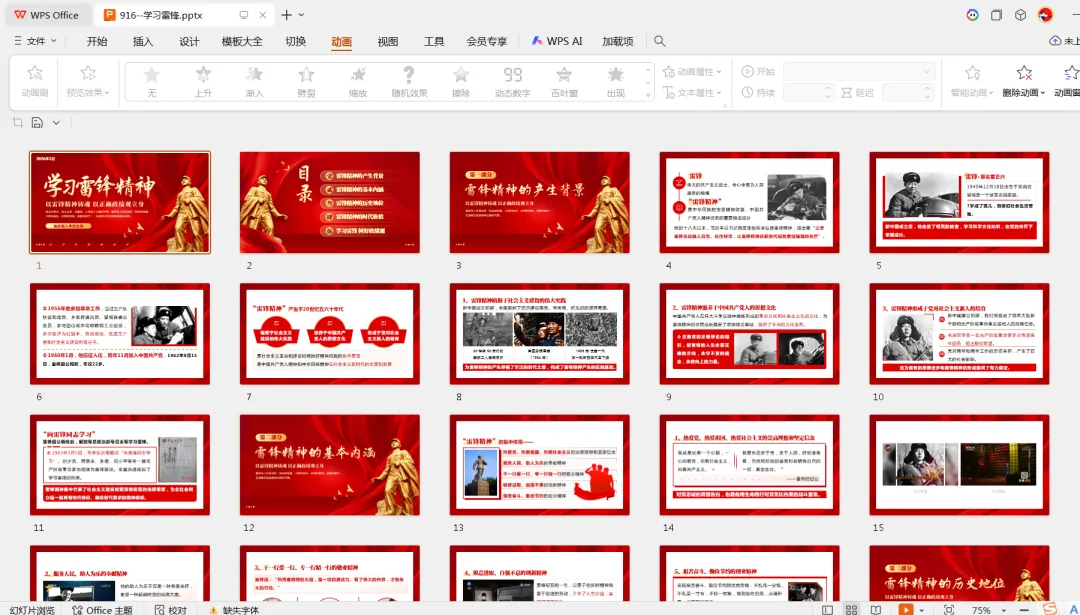This screenshot has width=1080, height=615.
Task: Switch to reading view in the status bar
Action: pos(875,609)
